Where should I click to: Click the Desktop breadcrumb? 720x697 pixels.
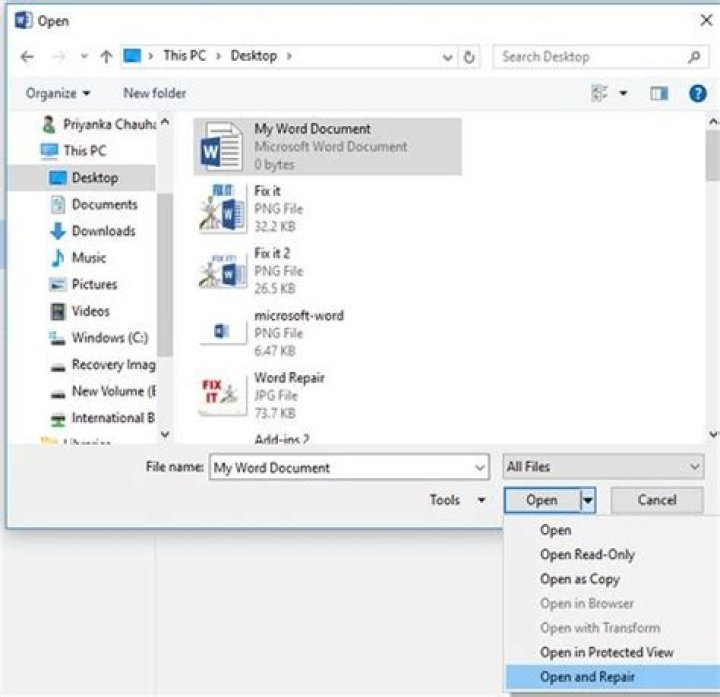point(253,56)
